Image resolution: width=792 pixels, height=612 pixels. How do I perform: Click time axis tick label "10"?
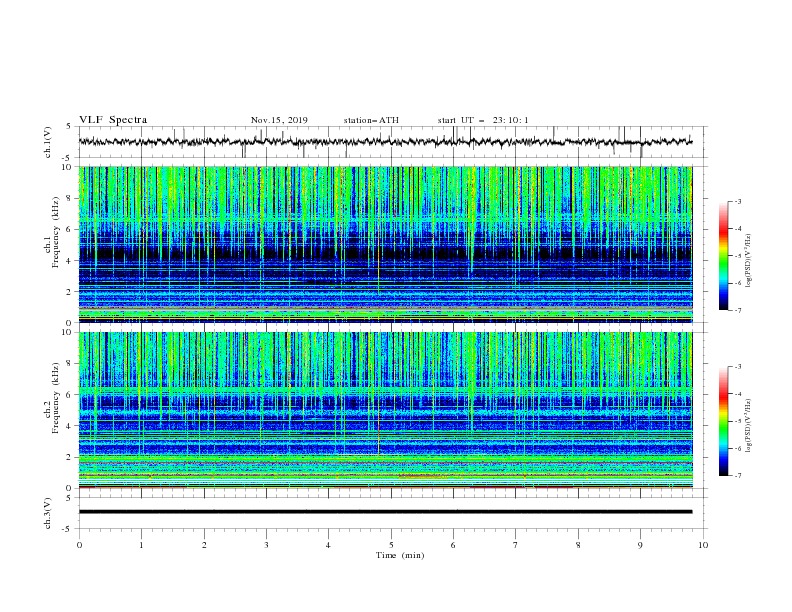(703, 545)
